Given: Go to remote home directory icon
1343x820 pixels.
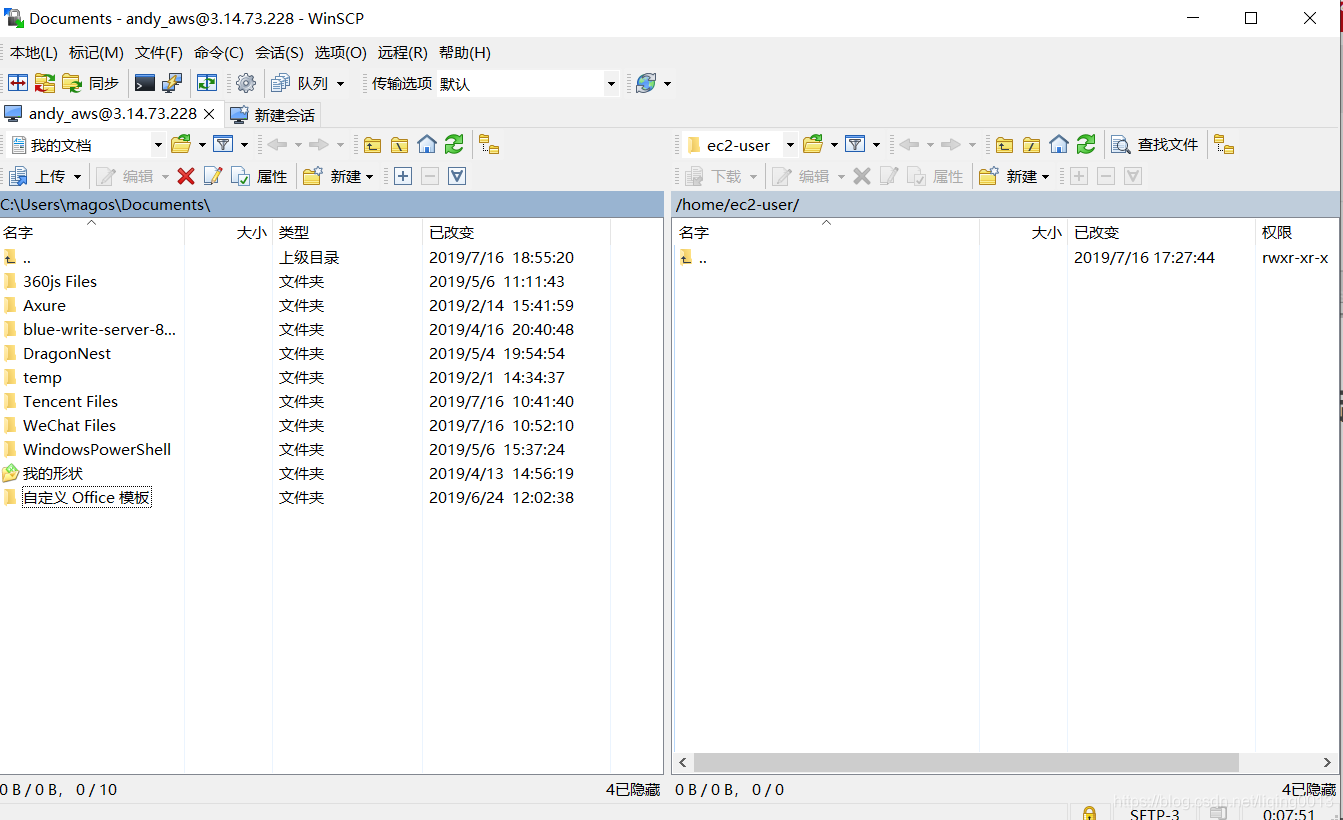Looking at the screenshot, I should tap(1059, 145).
